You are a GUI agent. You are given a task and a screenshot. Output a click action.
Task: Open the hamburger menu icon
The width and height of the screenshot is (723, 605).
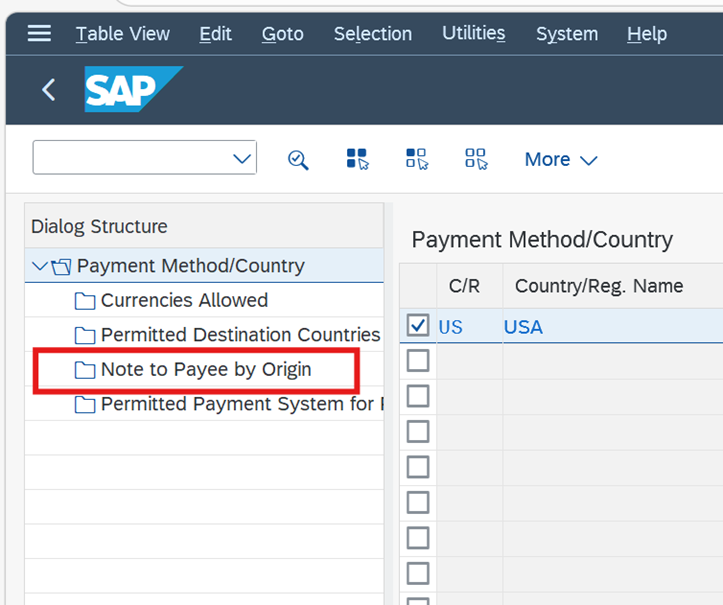pos(39,33)
